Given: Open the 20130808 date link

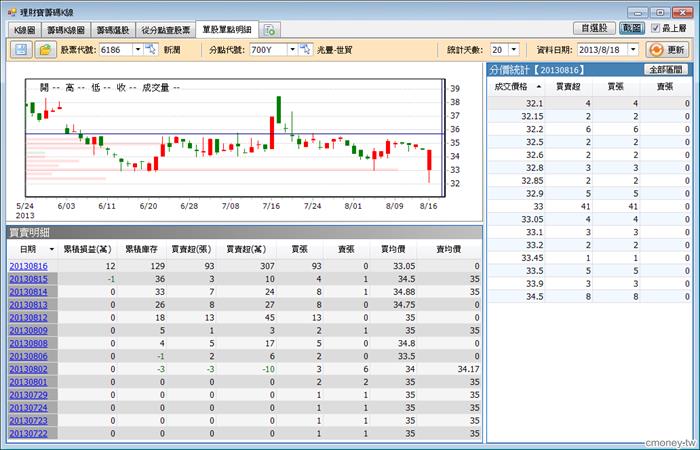Looking at the screenshot, I should 29,344.
